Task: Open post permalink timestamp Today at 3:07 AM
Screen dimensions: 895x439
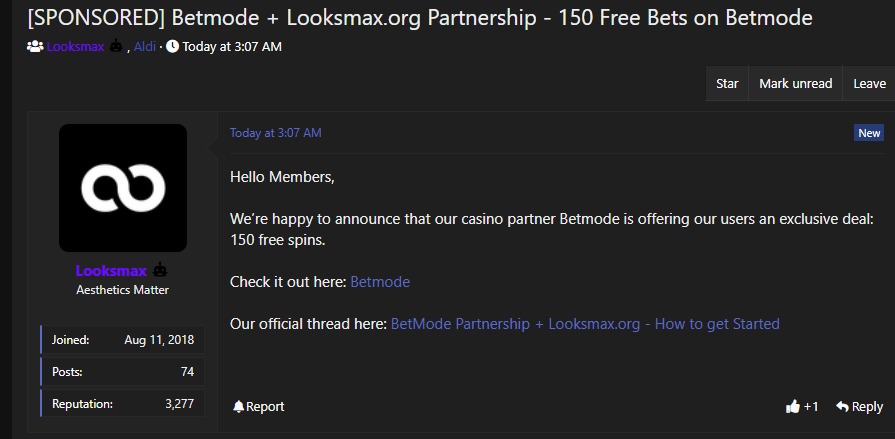Action: 276,133
